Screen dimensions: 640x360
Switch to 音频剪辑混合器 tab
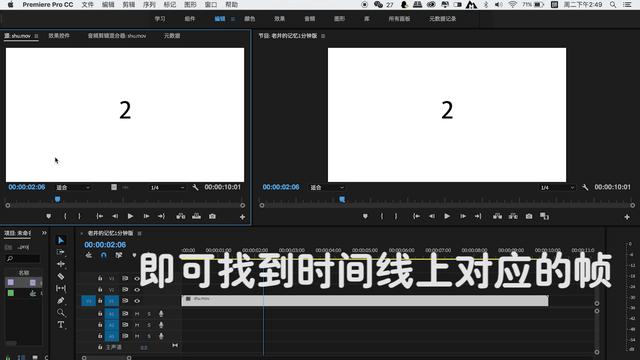click(117, 36)
